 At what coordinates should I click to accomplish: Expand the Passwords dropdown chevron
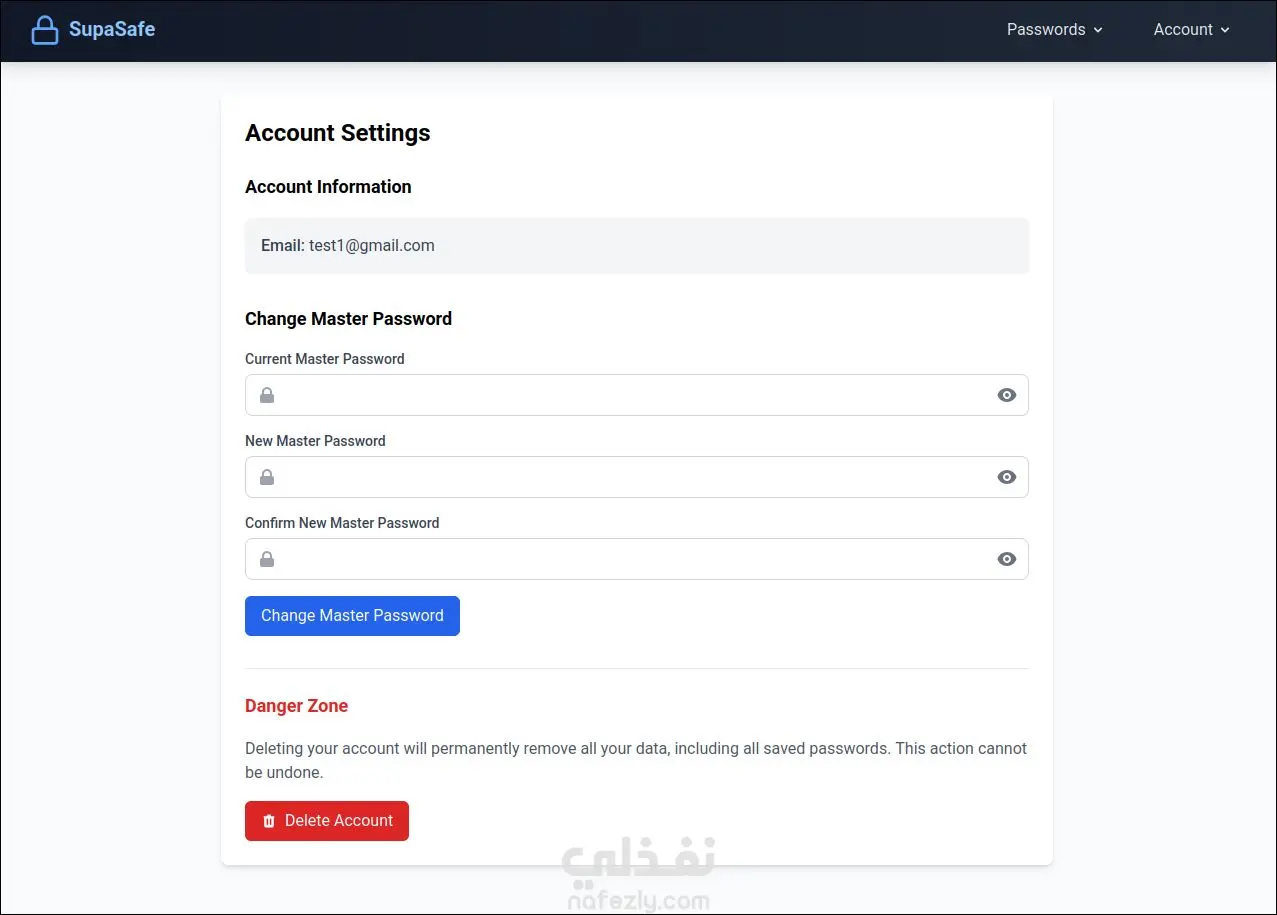point(1098,30)
